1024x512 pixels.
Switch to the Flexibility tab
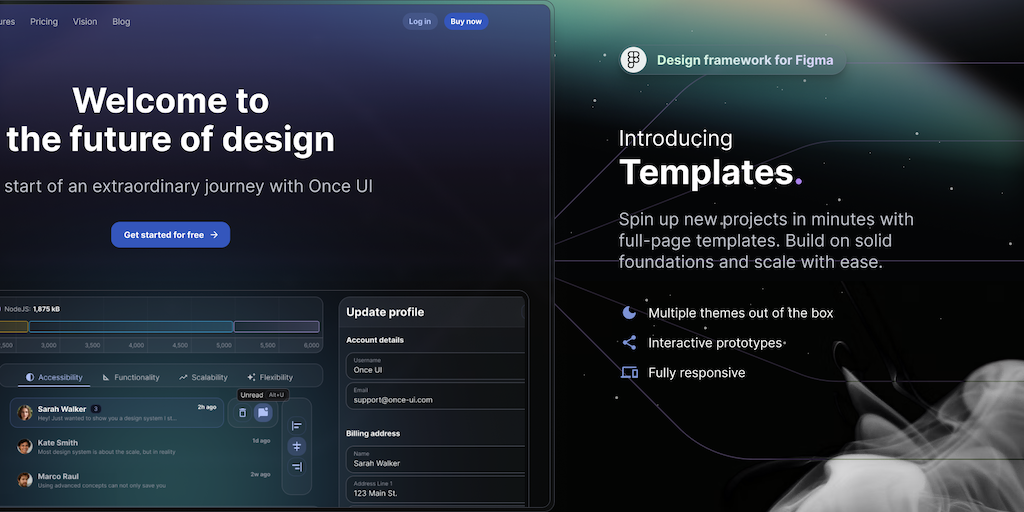click(270, 377)
